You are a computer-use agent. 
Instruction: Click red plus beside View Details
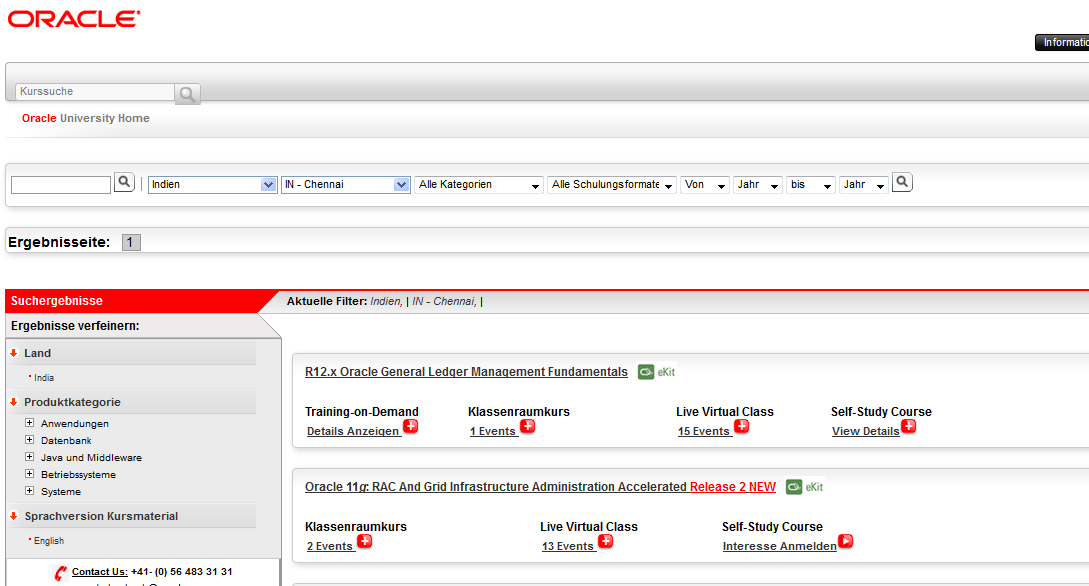pos(908,426)
